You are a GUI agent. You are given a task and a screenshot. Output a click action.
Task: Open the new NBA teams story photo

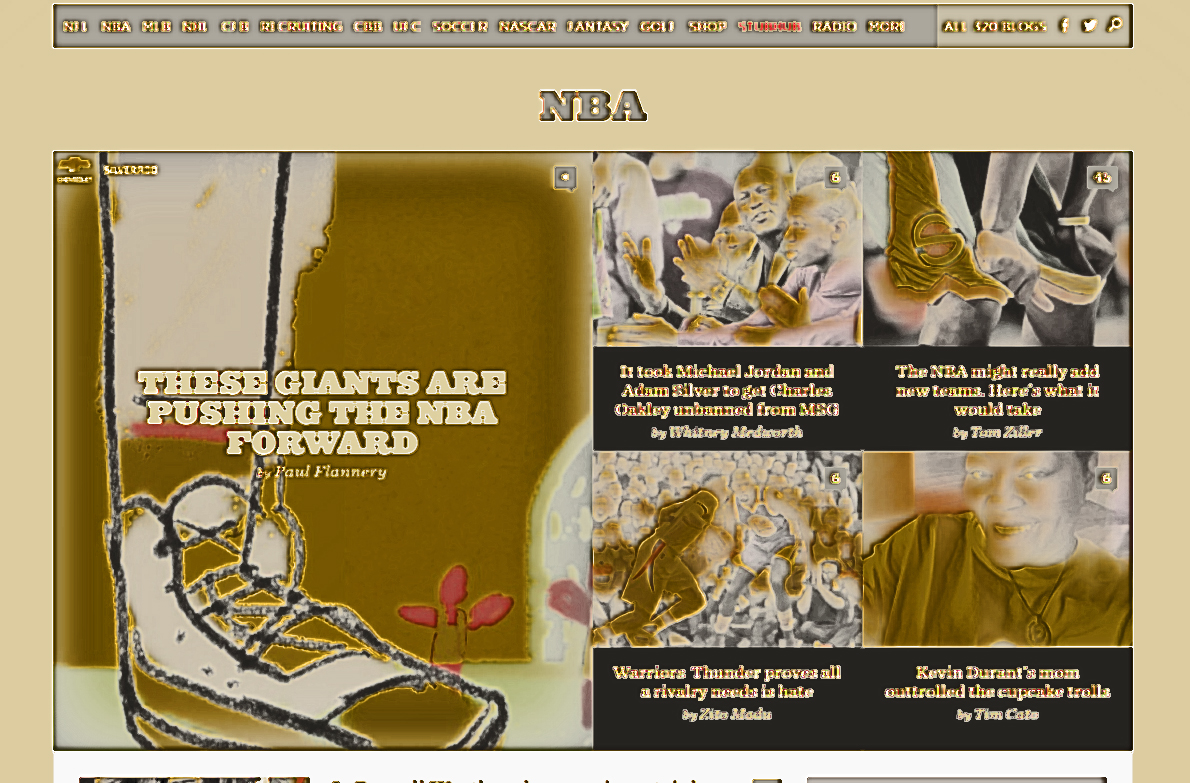(997, 249)
